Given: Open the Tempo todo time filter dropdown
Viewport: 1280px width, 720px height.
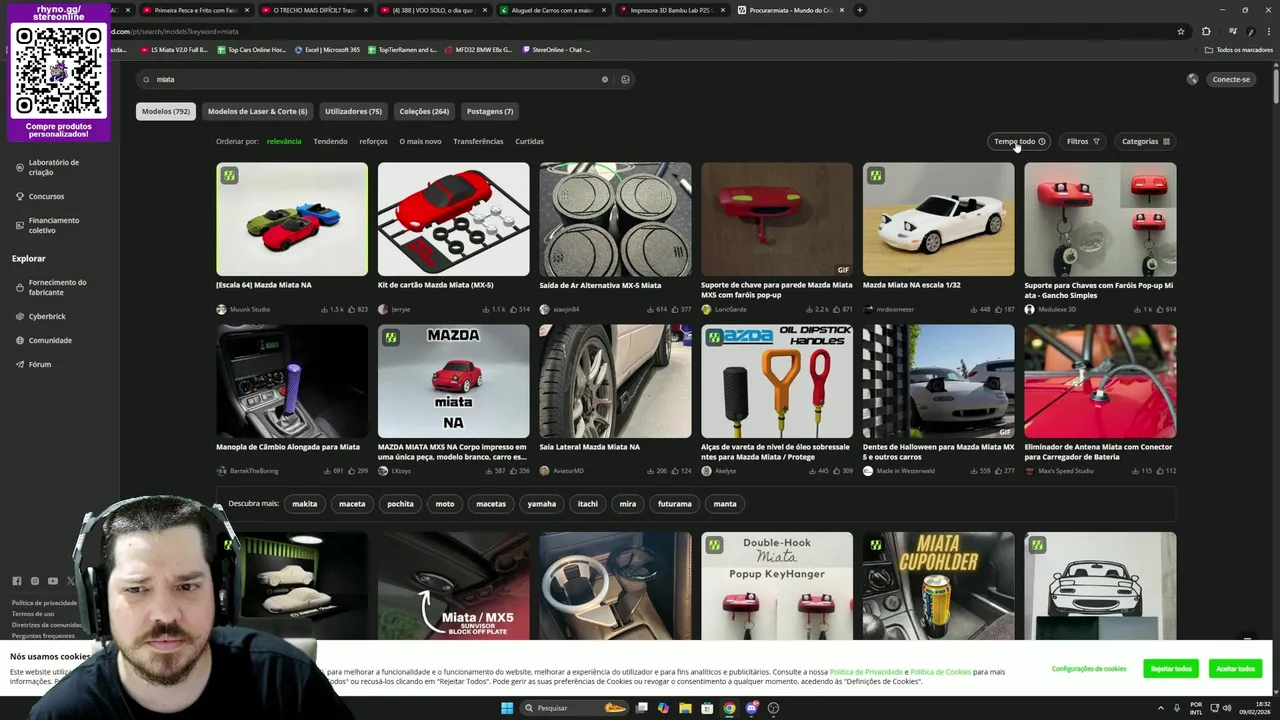Looking at the screenshot, I should point(1019,141).
